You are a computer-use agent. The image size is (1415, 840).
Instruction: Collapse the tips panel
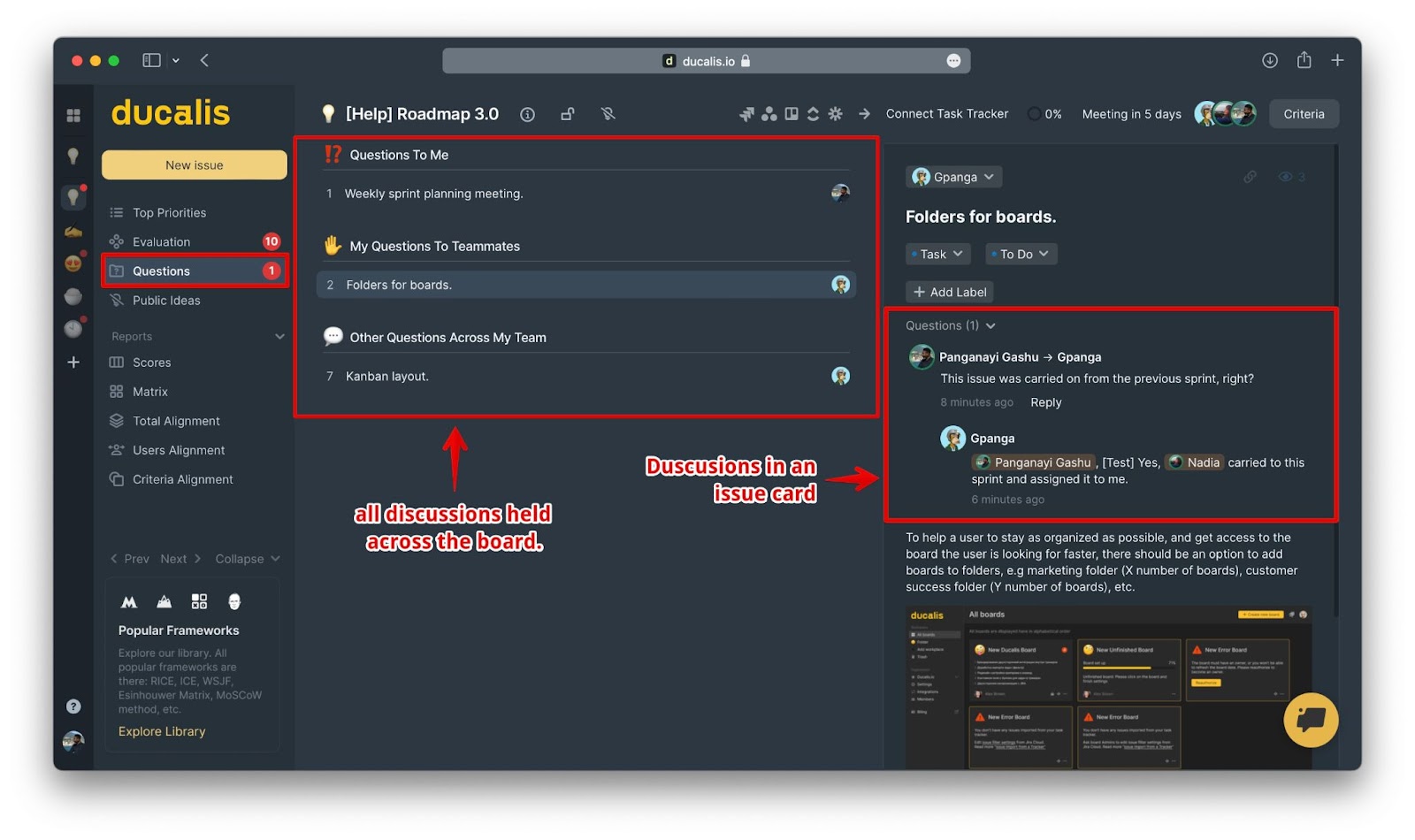248,559
